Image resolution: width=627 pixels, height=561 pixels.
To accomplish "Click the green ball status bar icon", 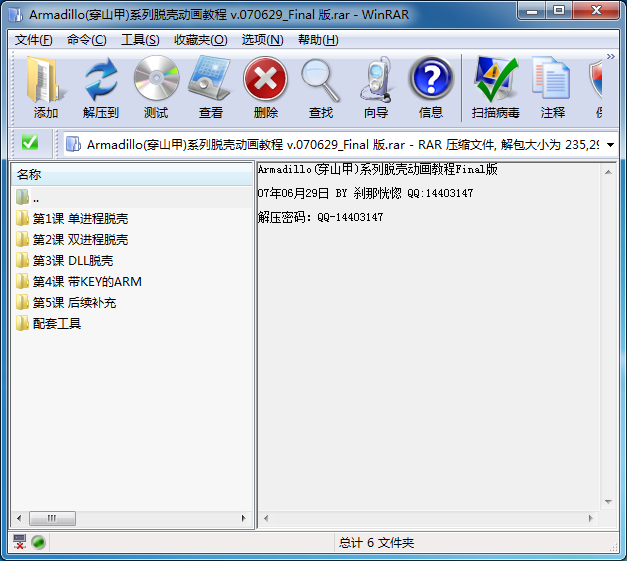I will click(x=38, y=542).
